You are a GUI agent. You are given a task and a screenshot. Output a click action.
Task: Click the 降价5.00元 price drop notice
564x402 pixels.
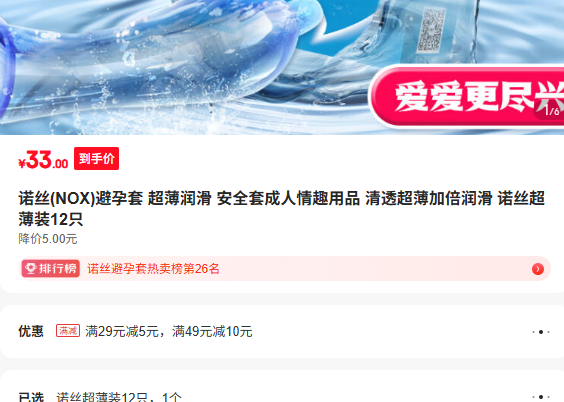click(x=48, y=239)
